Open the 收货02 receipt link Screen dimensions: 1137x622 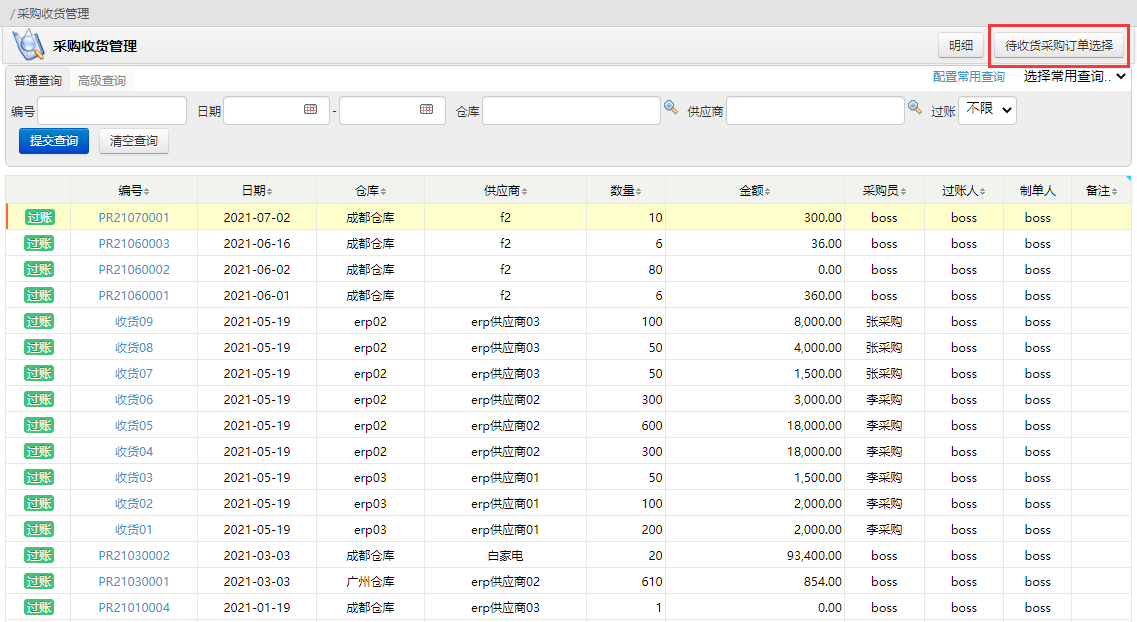(134, 504)
